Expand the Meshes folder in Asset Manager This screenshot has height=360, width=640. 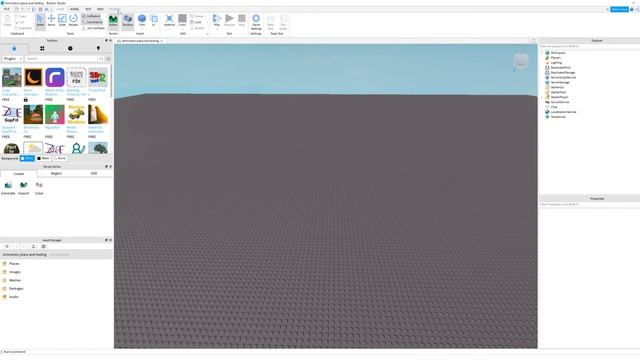point(11,280)
